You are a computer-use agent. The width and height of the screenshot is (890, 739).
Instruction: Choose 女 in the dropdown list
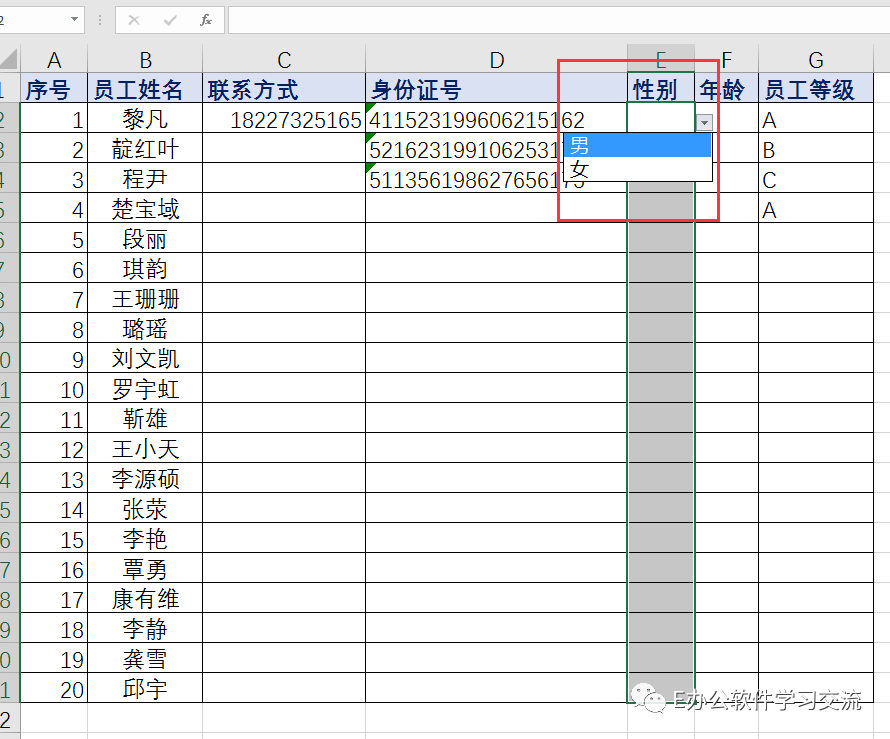point(637,169)
